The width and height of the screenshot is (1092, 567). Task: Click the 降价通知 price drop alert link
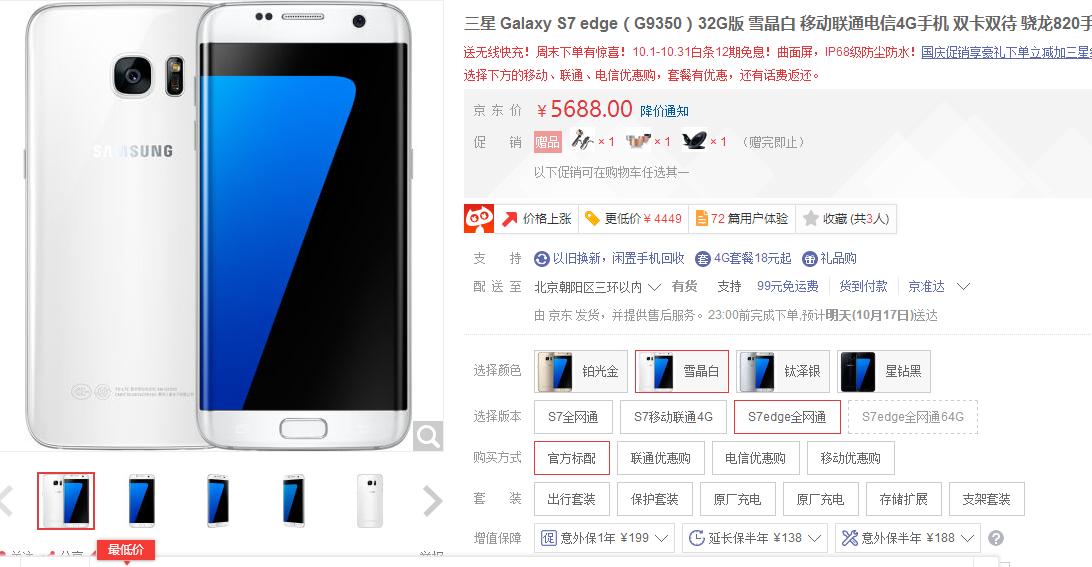(664, 111)
